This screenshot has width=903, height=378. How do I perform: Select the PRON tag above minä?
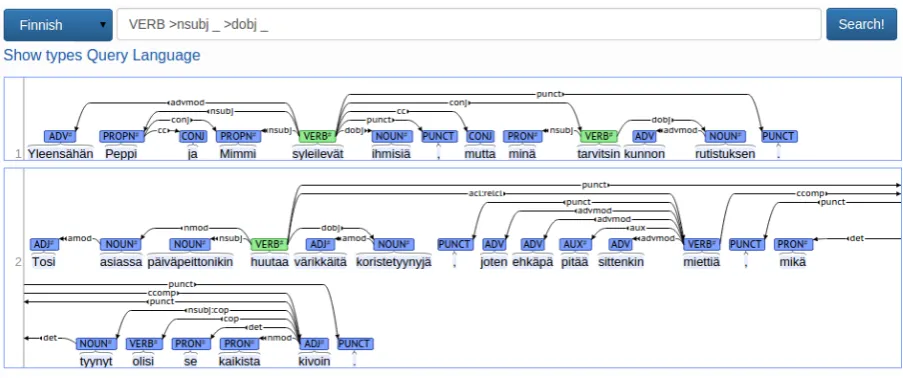pos(522,137)
